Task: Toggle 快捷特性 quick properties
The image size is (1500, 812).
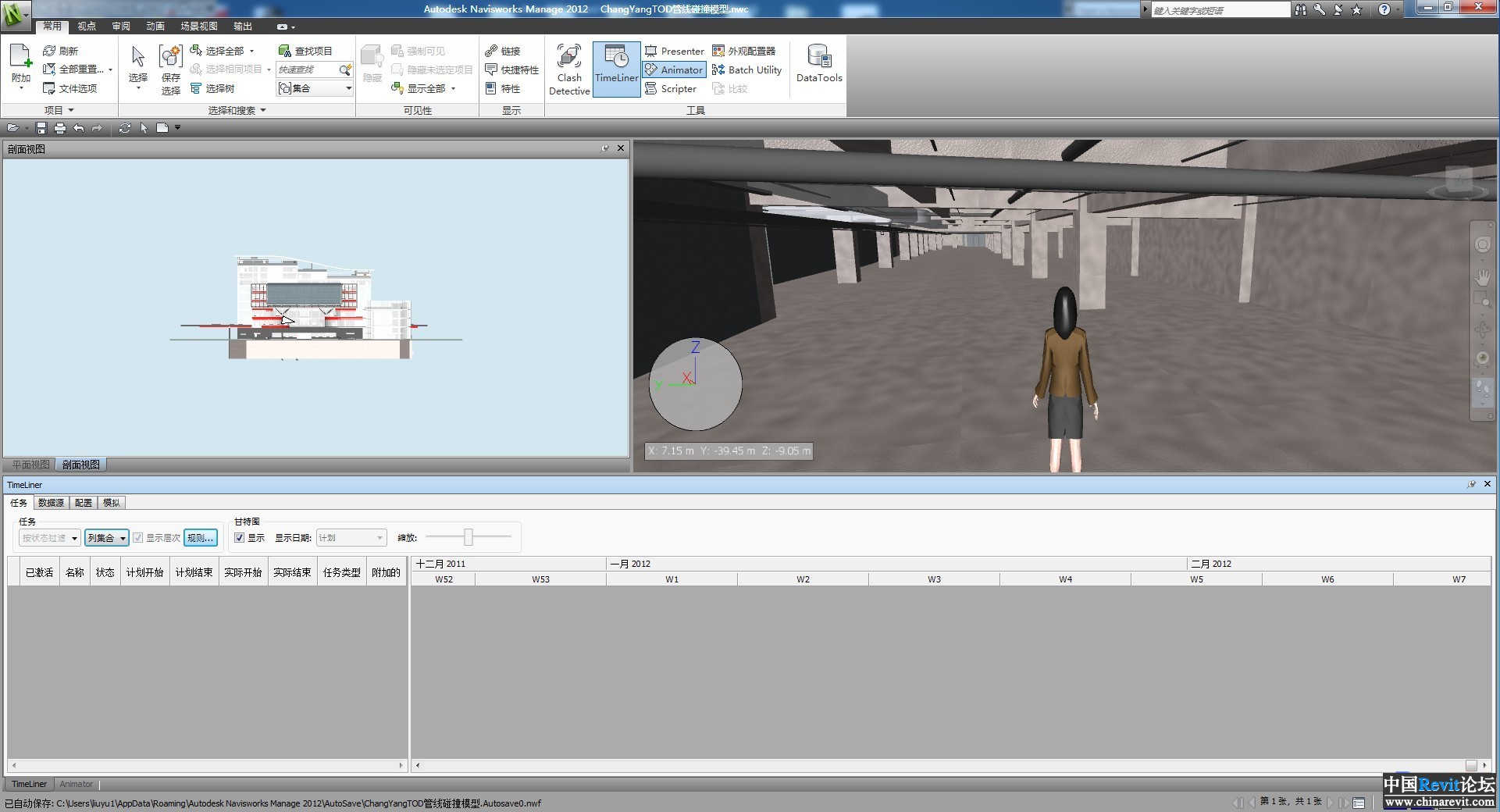Action: [512, 69]
